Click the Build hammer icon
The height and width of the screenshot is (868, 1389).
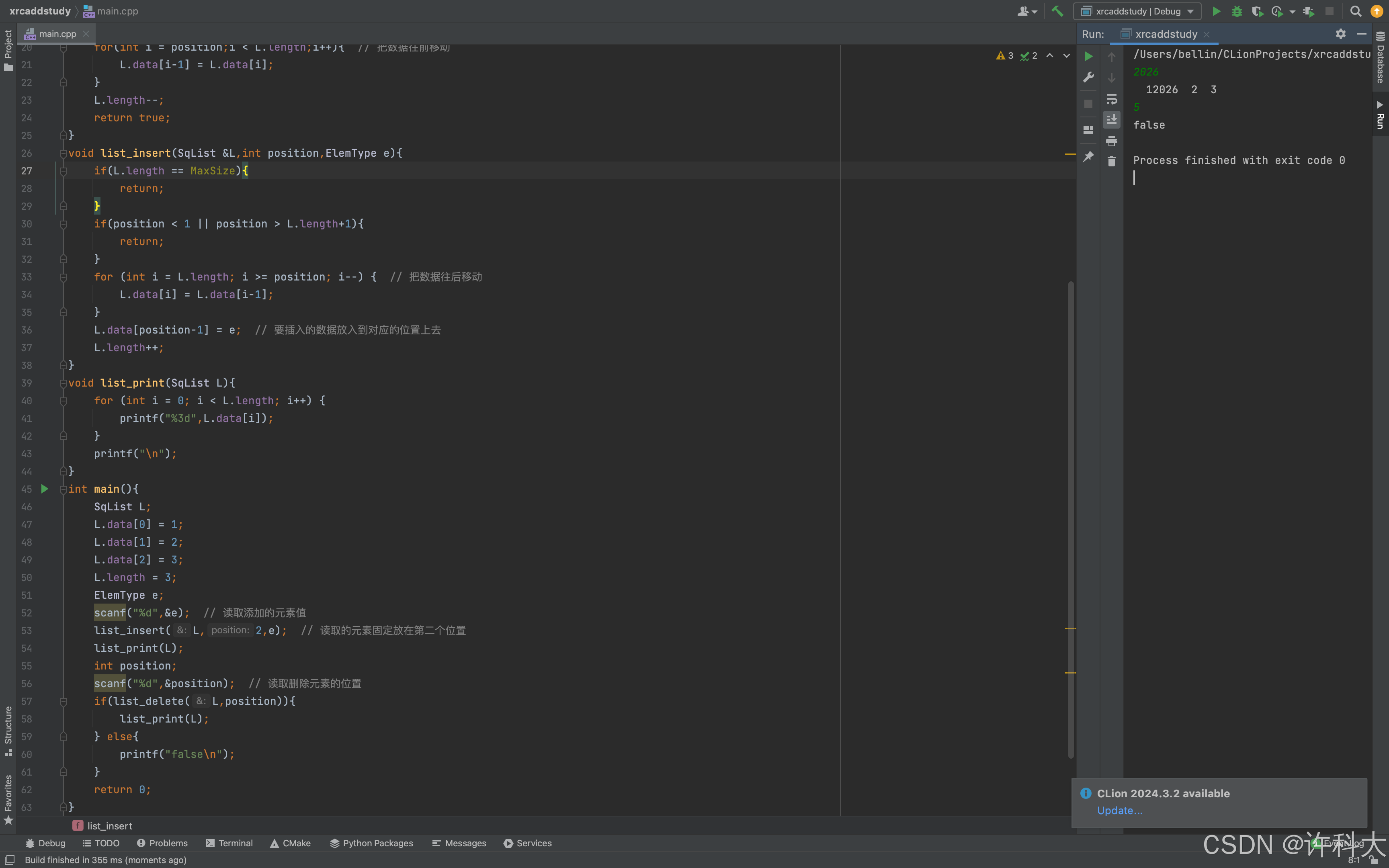click(x=1057, y=11)
